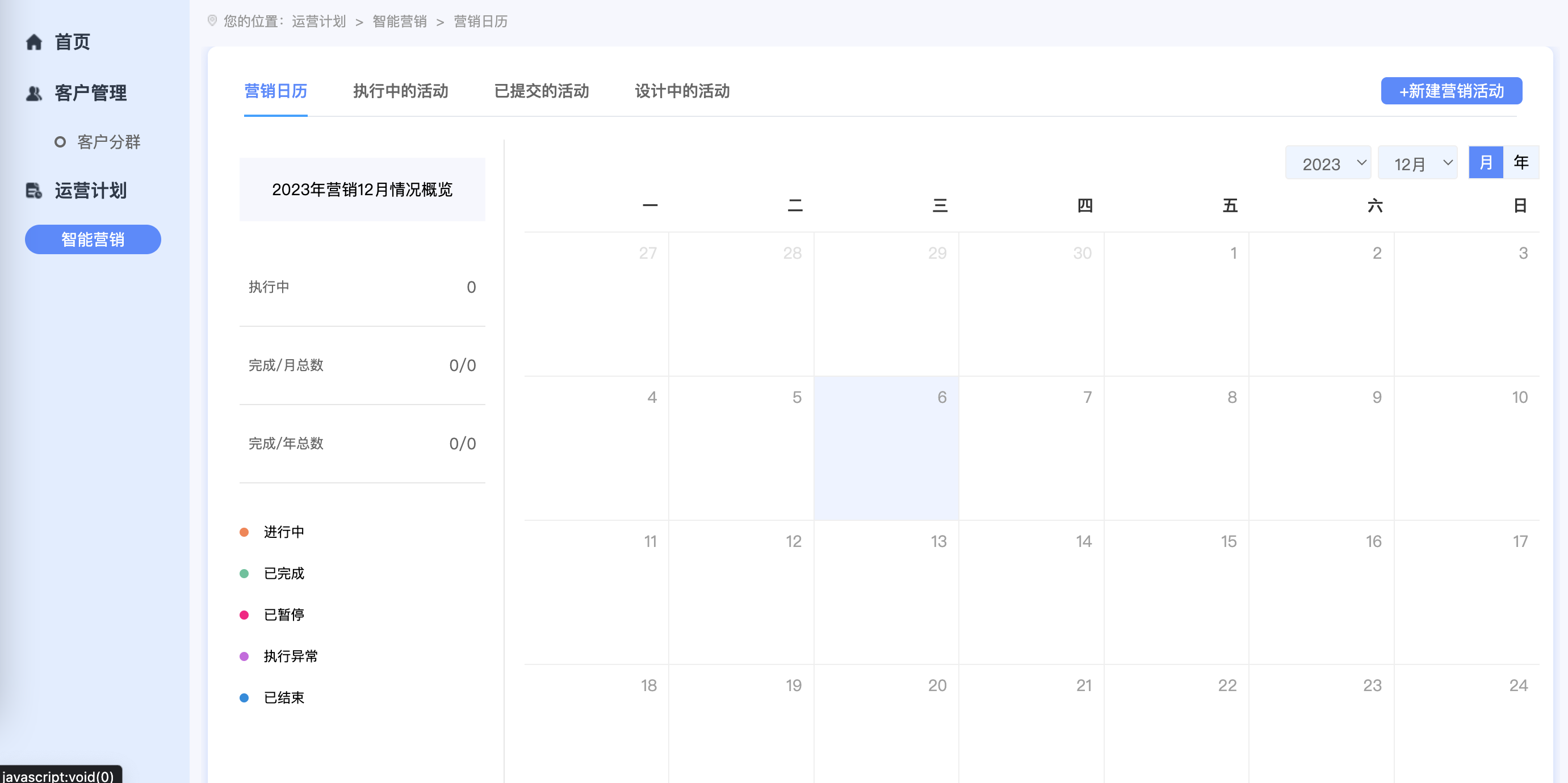The image size is (1568, 783).
Task: Open the 12月 month dropdown
Action: (x=1418, y=163)
